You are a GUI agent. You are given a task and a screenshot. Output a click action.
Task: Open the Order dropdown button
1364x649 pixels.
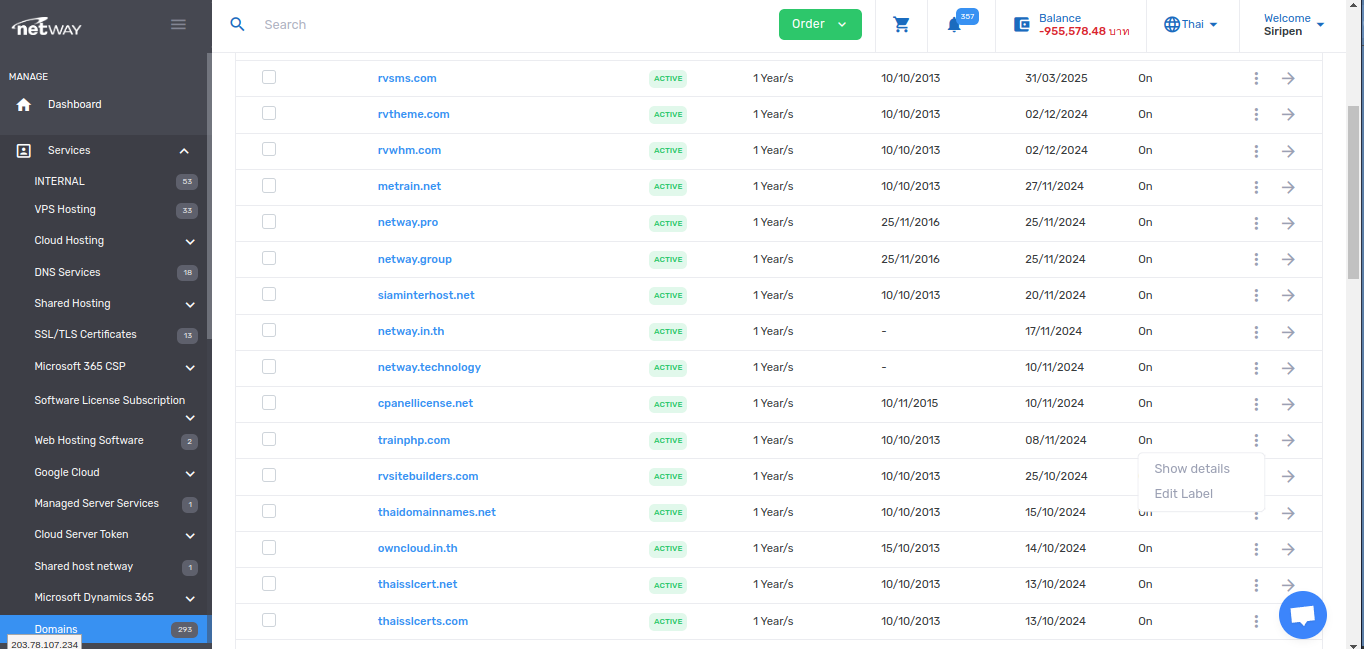(x=819, y=24)
